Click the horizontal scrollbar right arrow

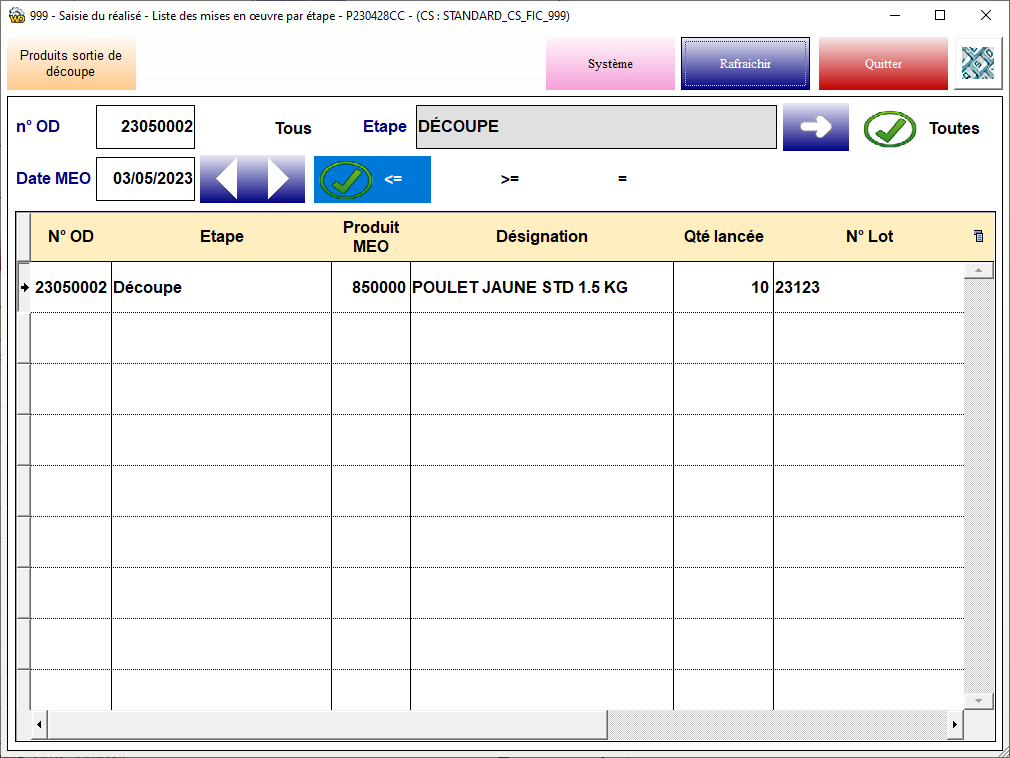click(954, 724)
